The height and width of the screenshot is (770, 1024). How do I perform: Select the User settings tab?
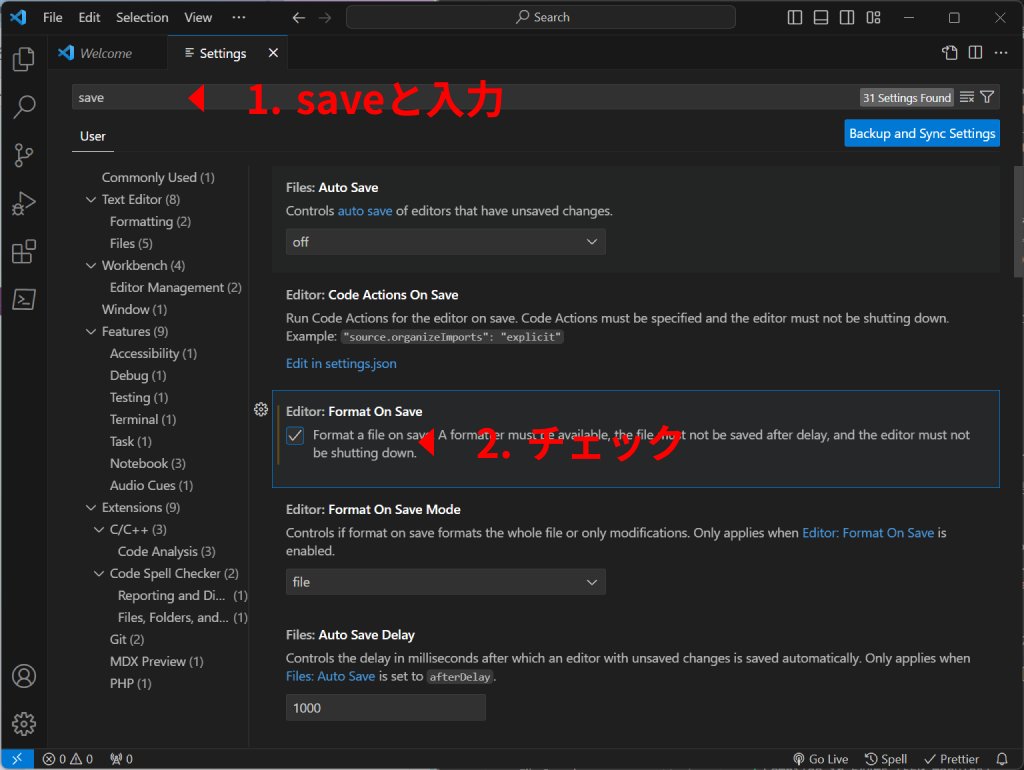click(x=93, y=136)
